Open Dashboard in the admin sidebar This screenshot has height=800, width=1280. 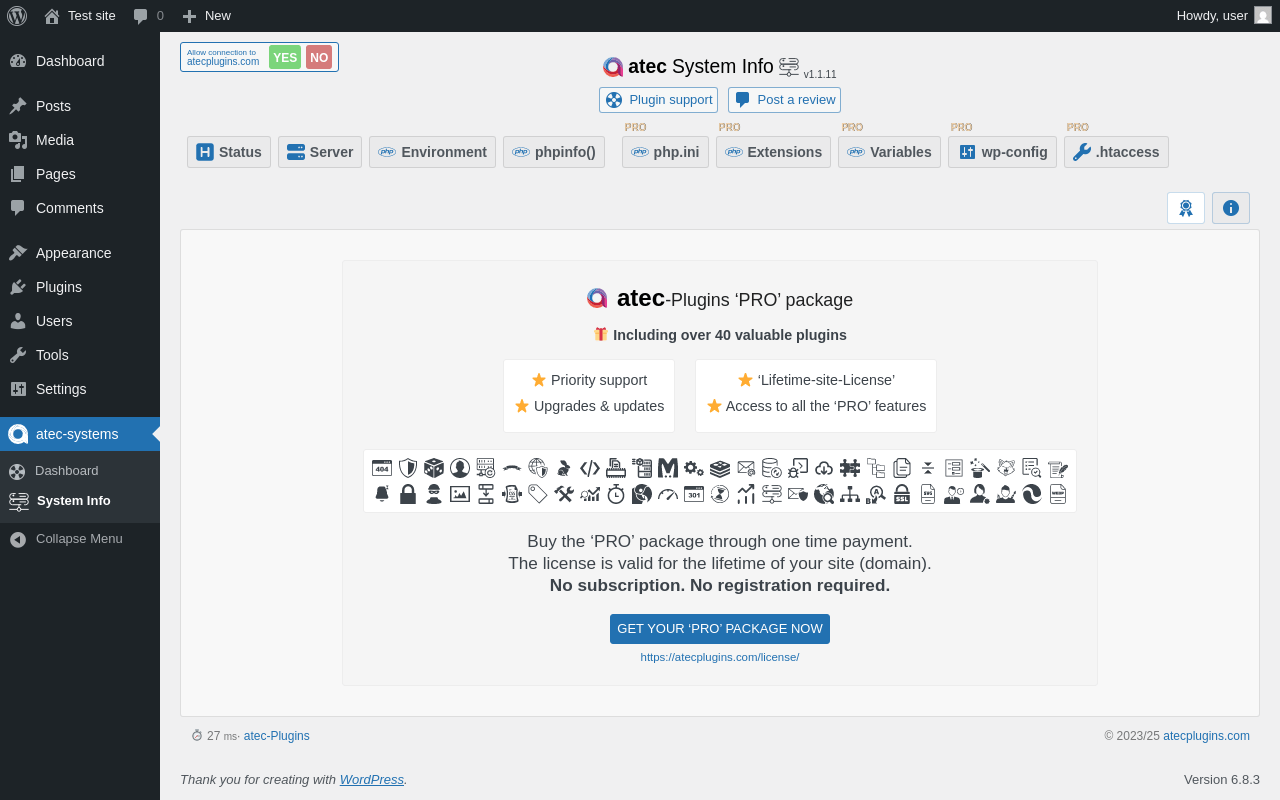(80, 61)
